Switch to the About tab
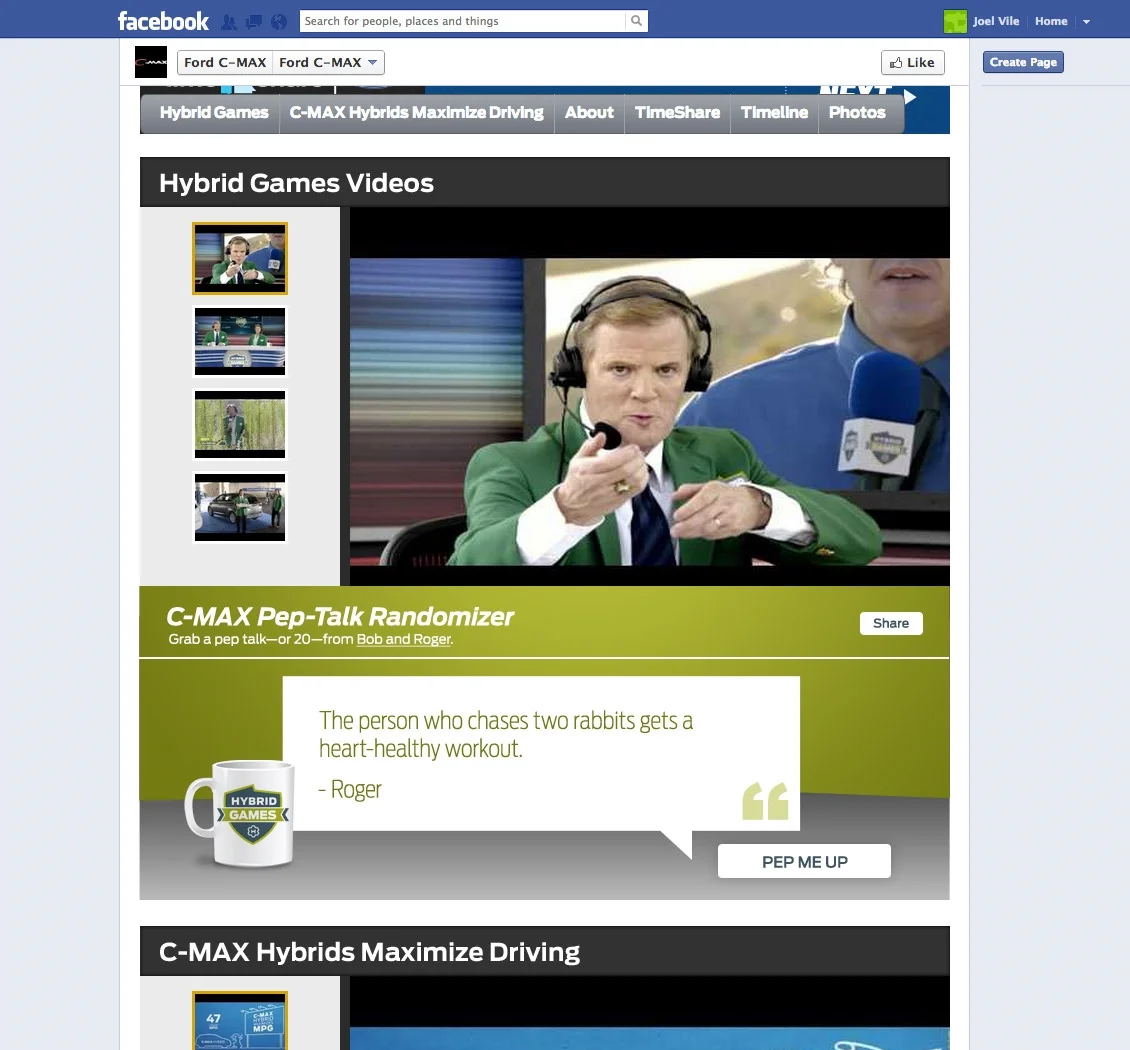Image resolution: width=1130 pixels, height=1050 pixels. tap(589, 112)
